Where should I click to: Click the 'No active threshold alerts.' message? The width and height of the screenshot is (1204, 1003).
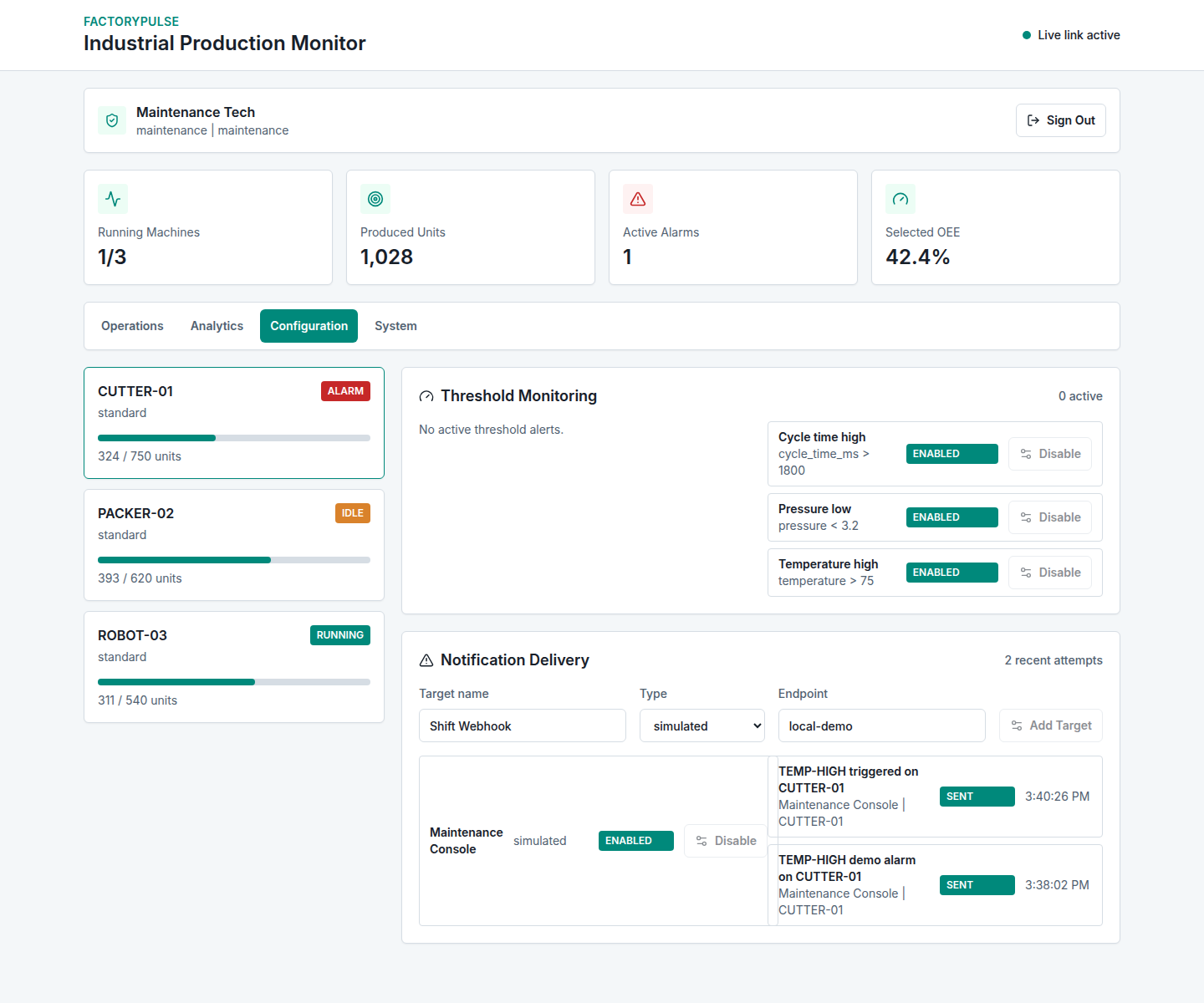click(491, 430)
